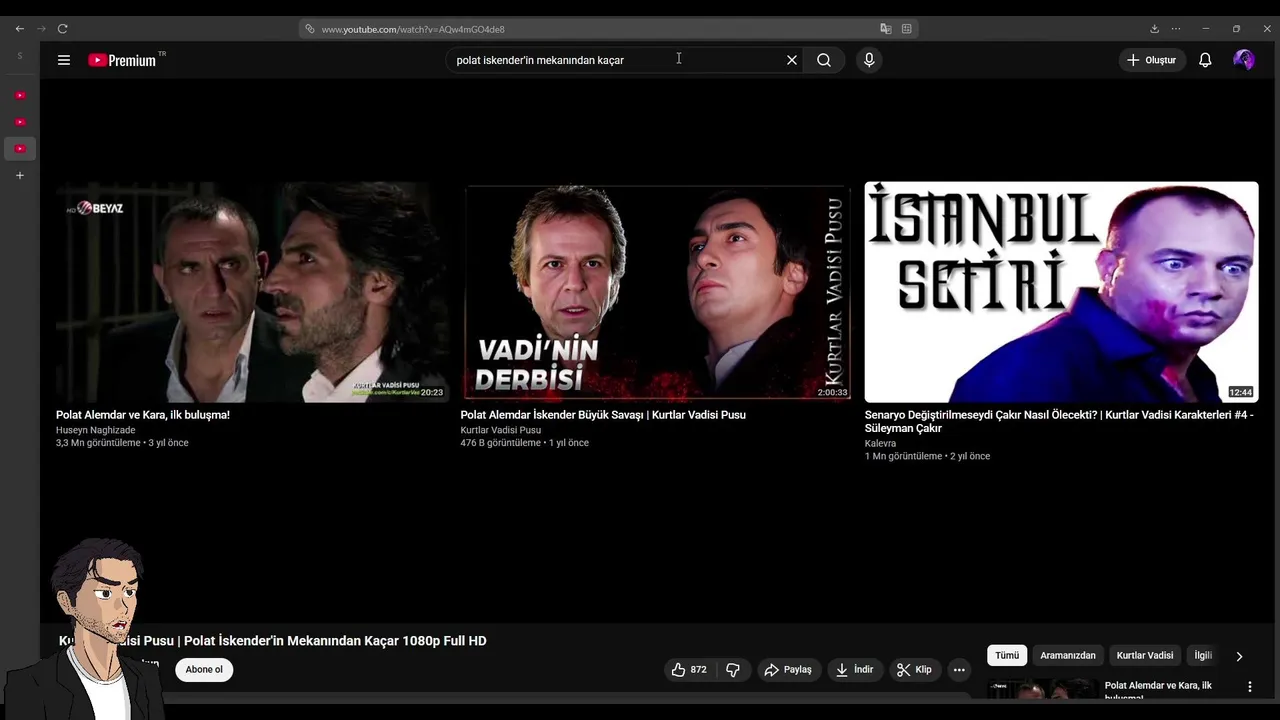This screenshot has width=1280, height=720.
Task: Start voice search with the microphone
Action: click(x=869, y=60)
